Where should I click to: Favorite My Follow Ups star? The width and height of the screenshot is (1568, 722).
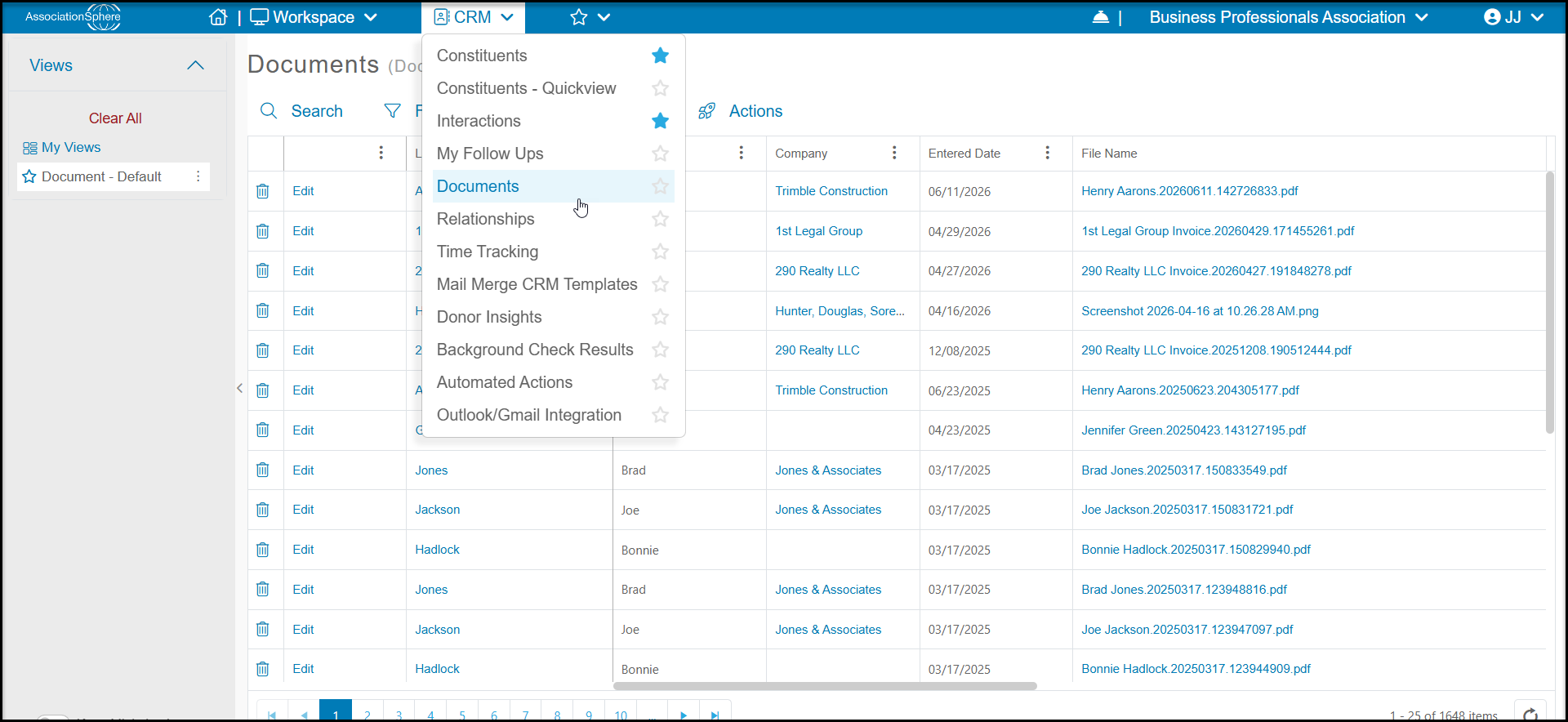pos(661,154)
